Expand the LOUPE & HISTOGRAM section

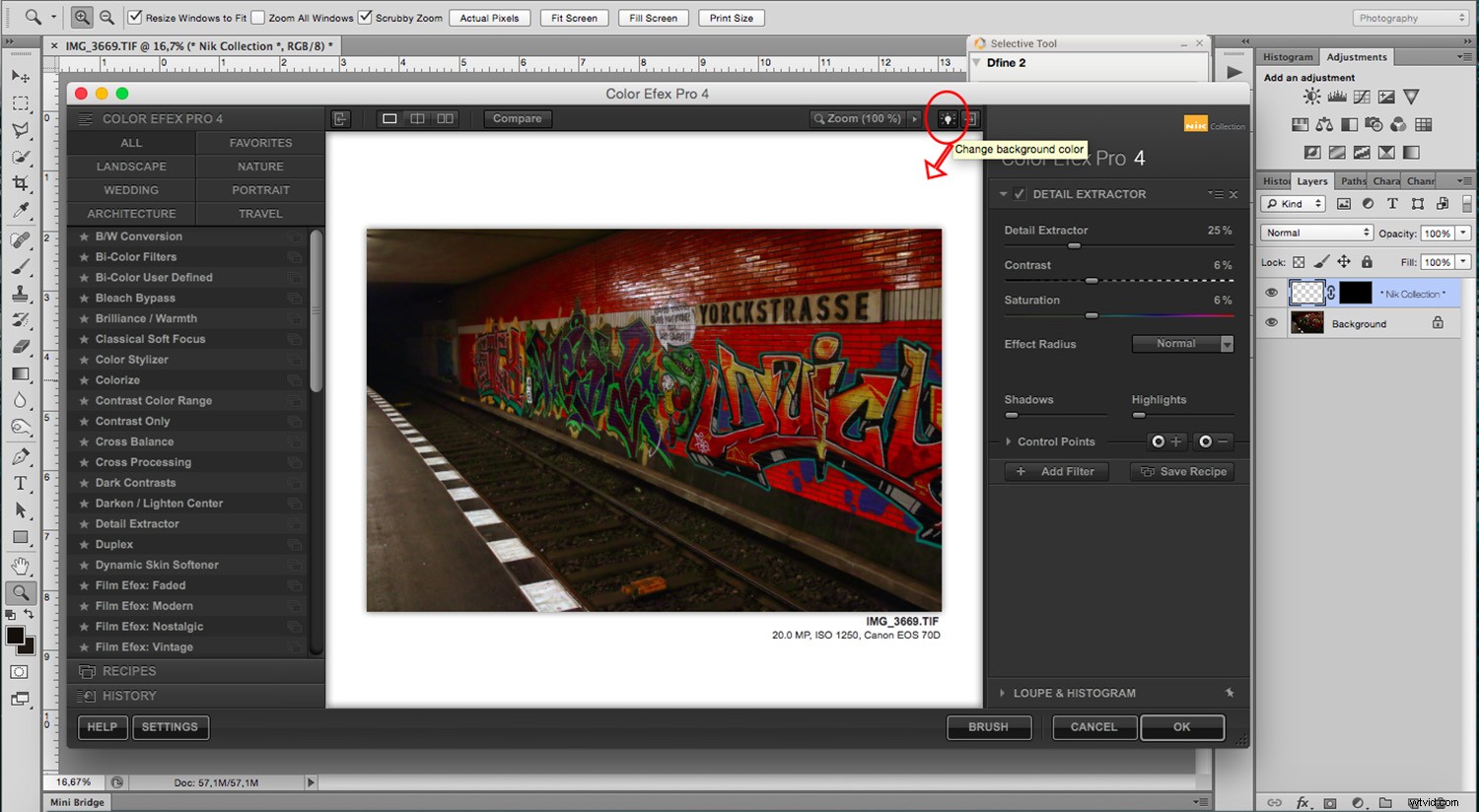tap(1002, 693)
